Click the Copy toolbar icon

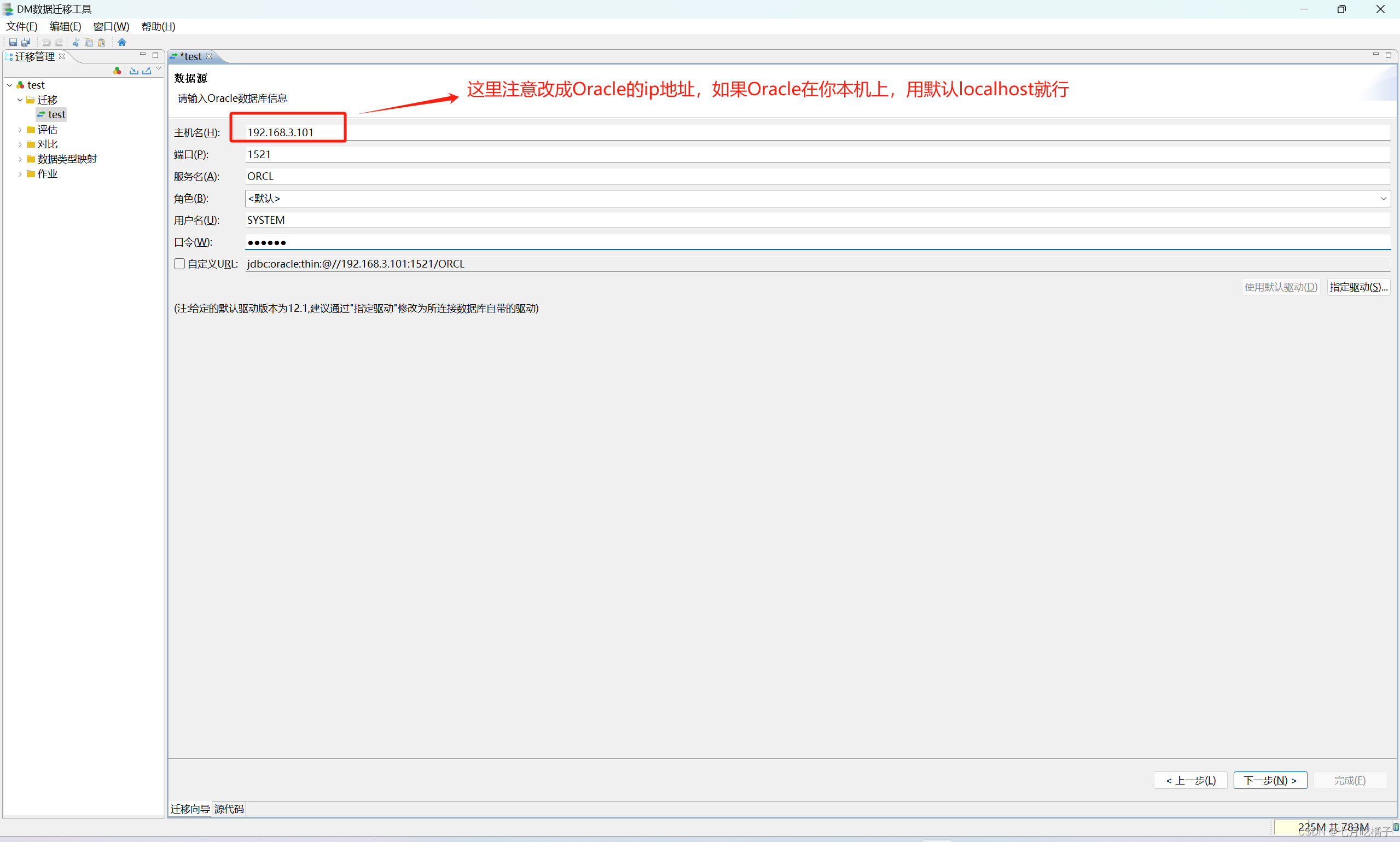click(x=89, y=42)
